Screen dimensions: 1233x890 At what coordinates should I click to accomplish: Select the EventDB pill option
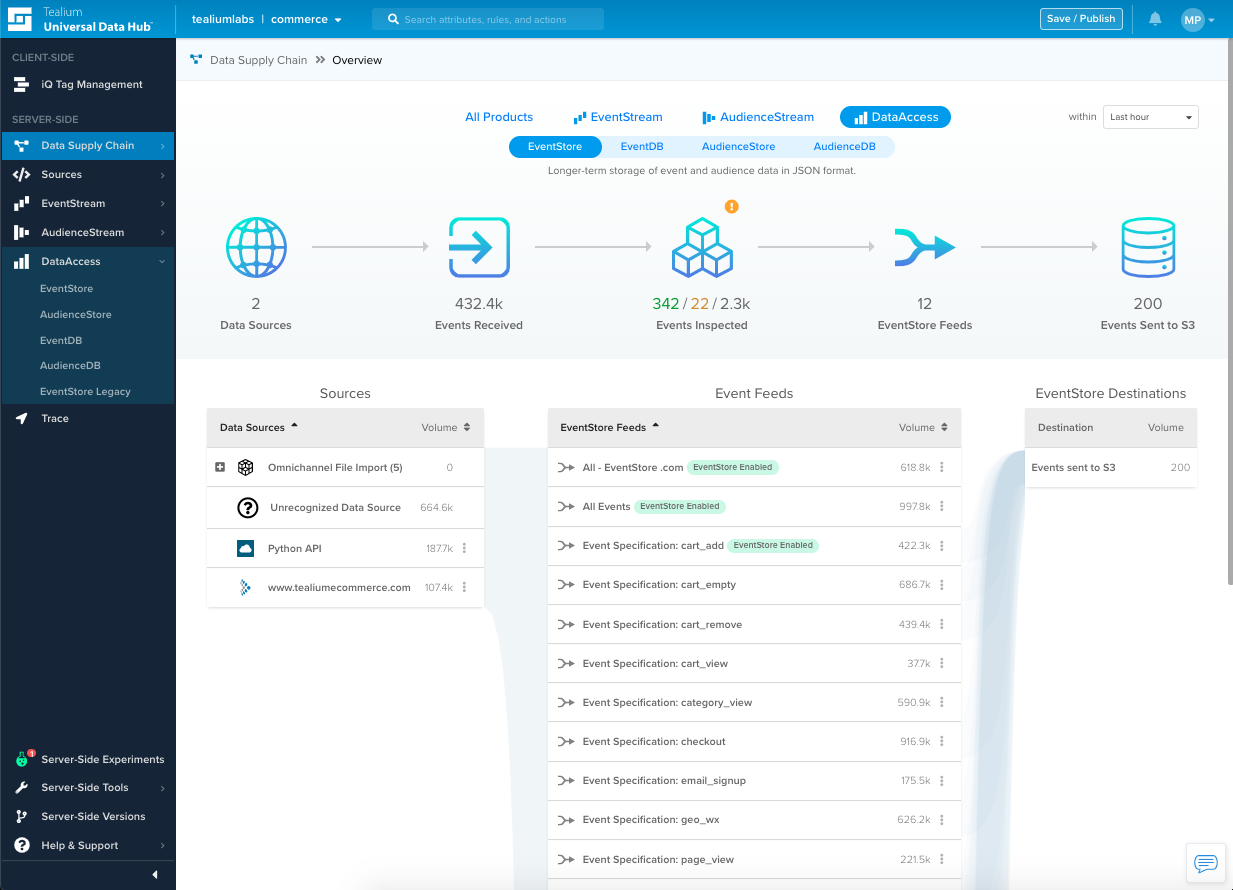[x=641, y=147]
